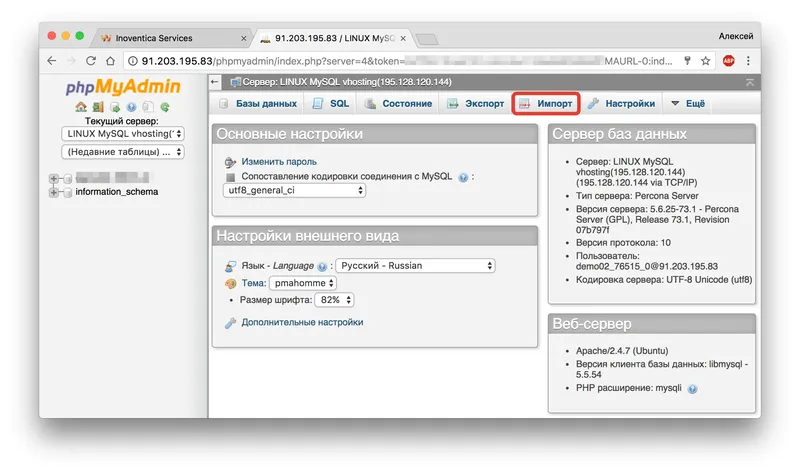Image resolution: width=800 pixels, height=474 pixels.
Task: Click the collapse header icon at top right
Action: point(749,82)
